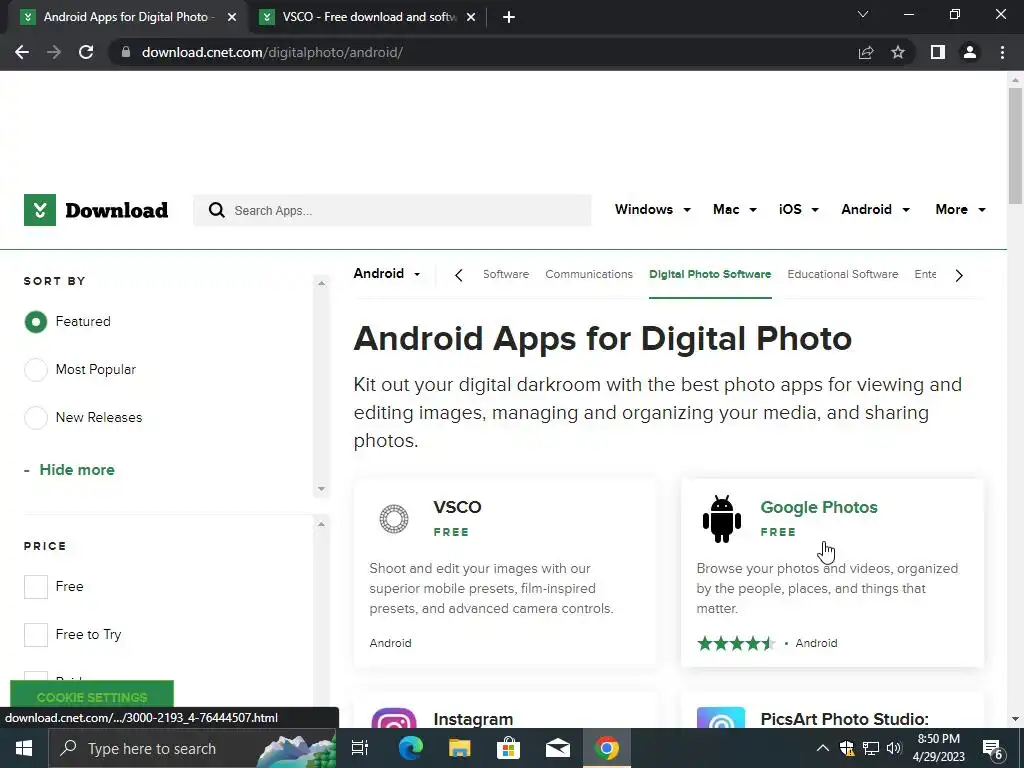
Task: Click the Instagram app icon
Action: pos(394,718)
